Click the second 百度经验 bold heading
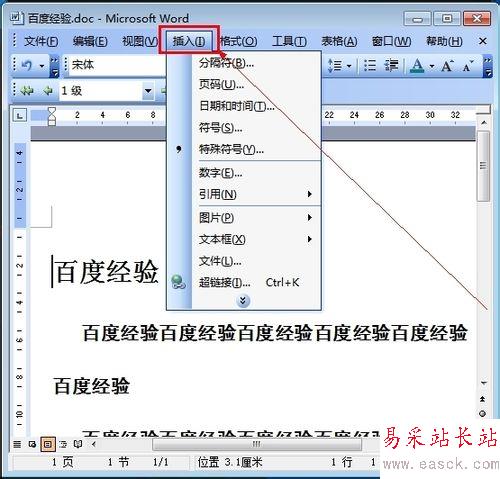 click(92, 386)
